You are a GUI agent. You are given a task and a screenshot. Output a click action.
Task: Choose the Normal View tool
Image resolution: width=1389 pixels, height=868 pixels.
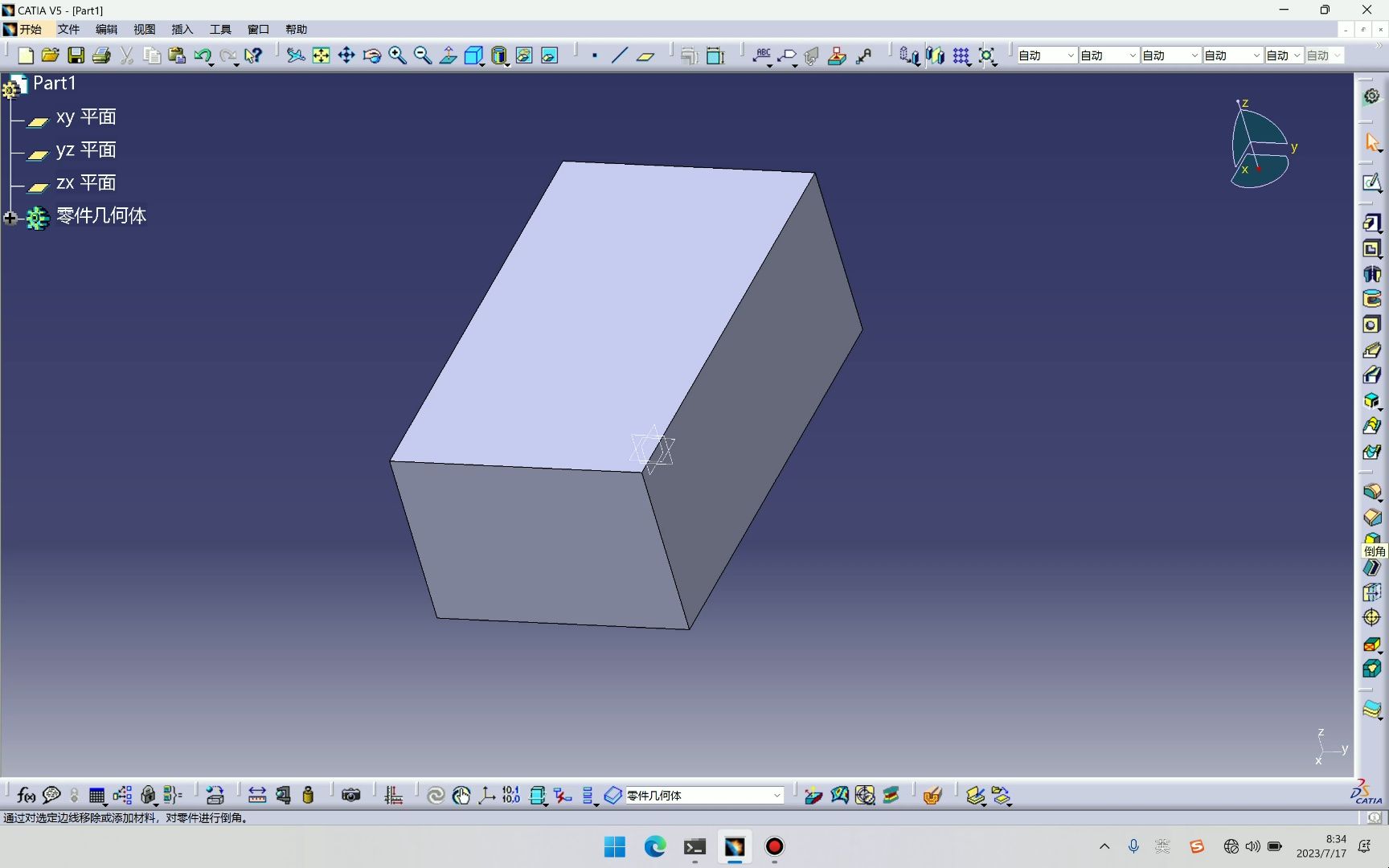tap(448, 55)
